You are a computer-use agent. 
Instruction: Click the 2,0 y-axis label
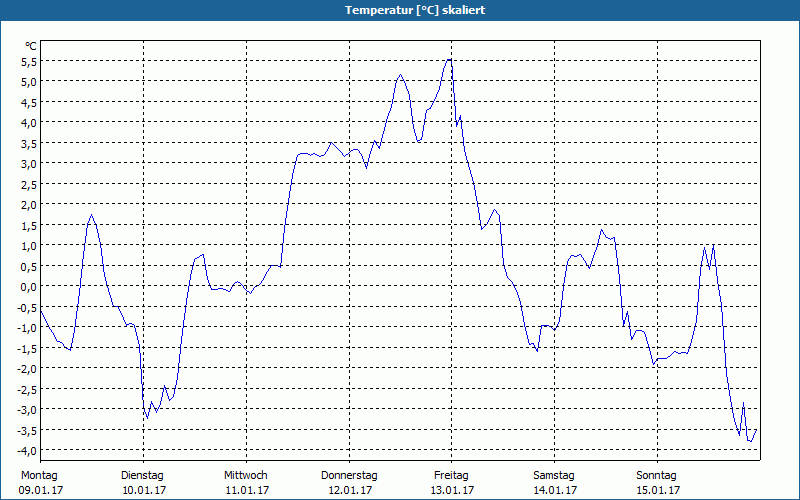click(30, 205)
